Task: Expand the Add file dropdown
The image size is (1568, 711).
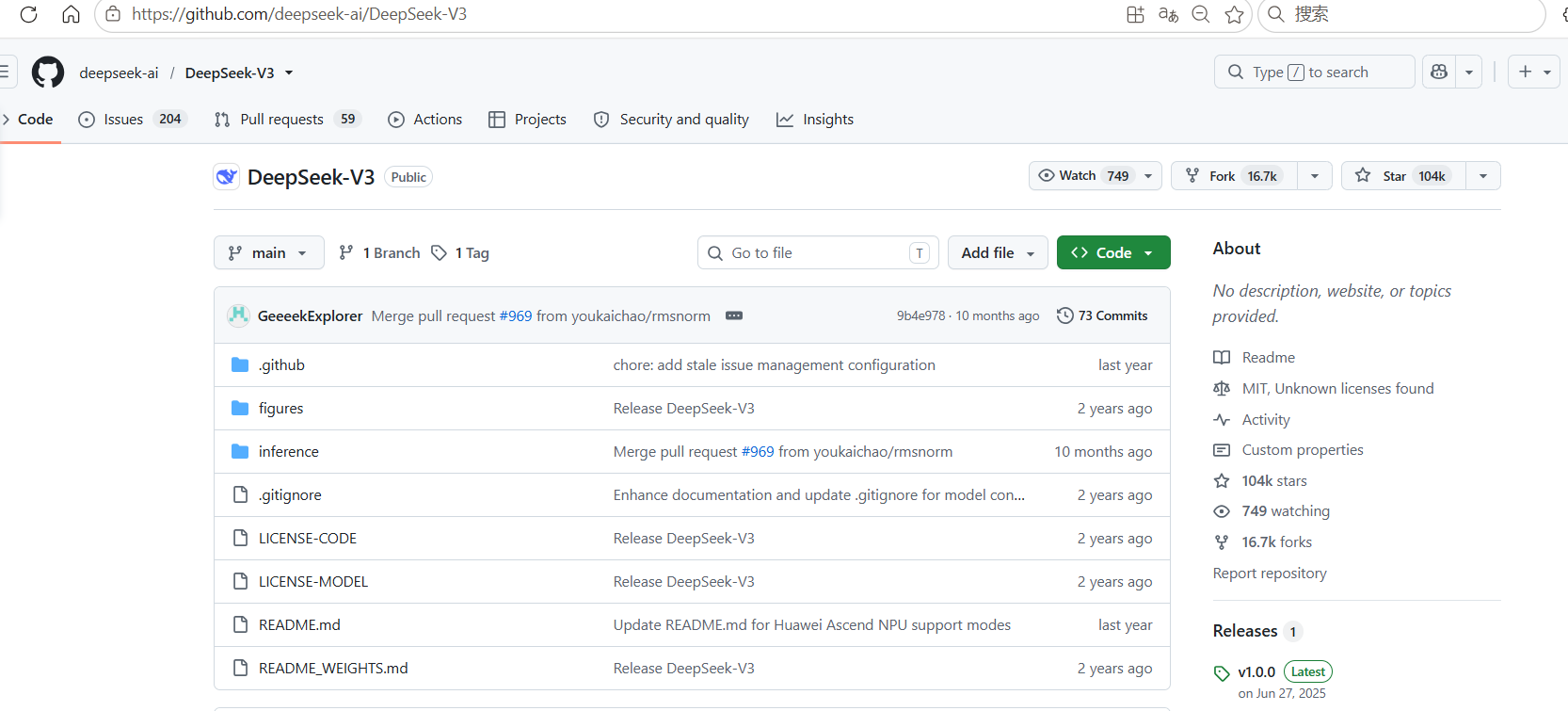Action: (998, 252)
